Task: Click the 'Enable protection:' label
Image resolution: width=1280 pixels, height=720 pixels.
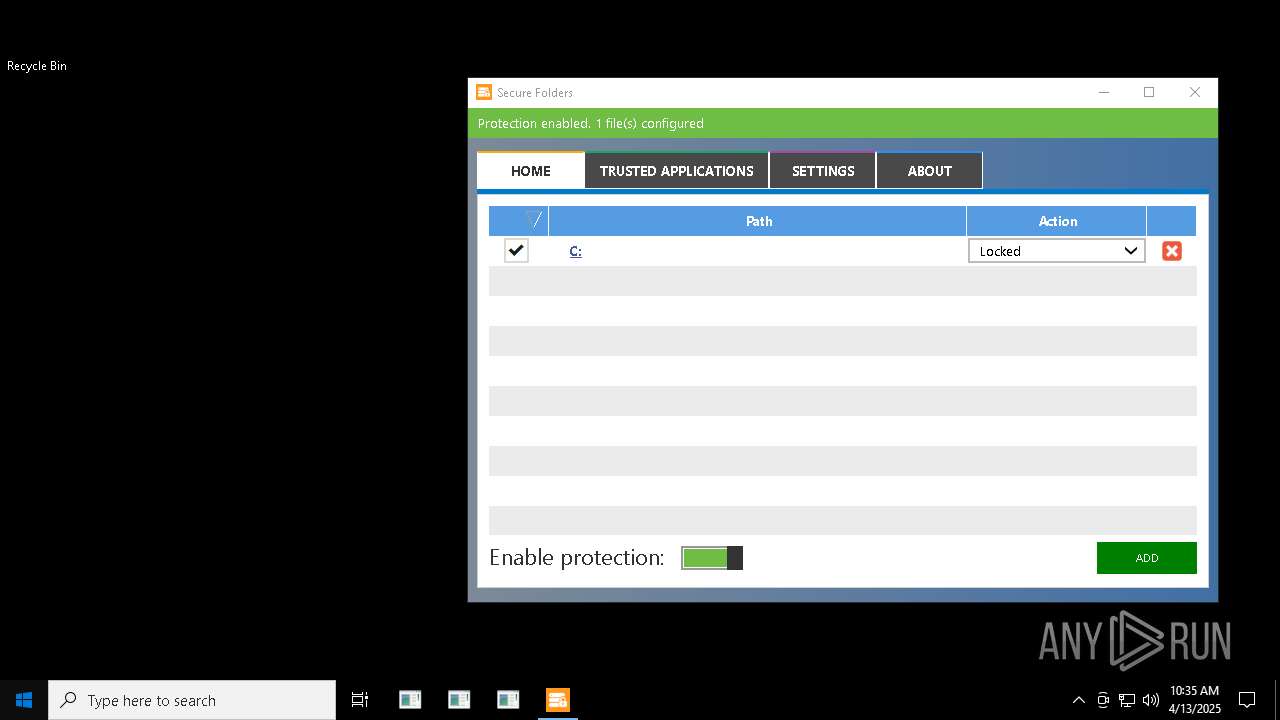Action: coord(577,558)
